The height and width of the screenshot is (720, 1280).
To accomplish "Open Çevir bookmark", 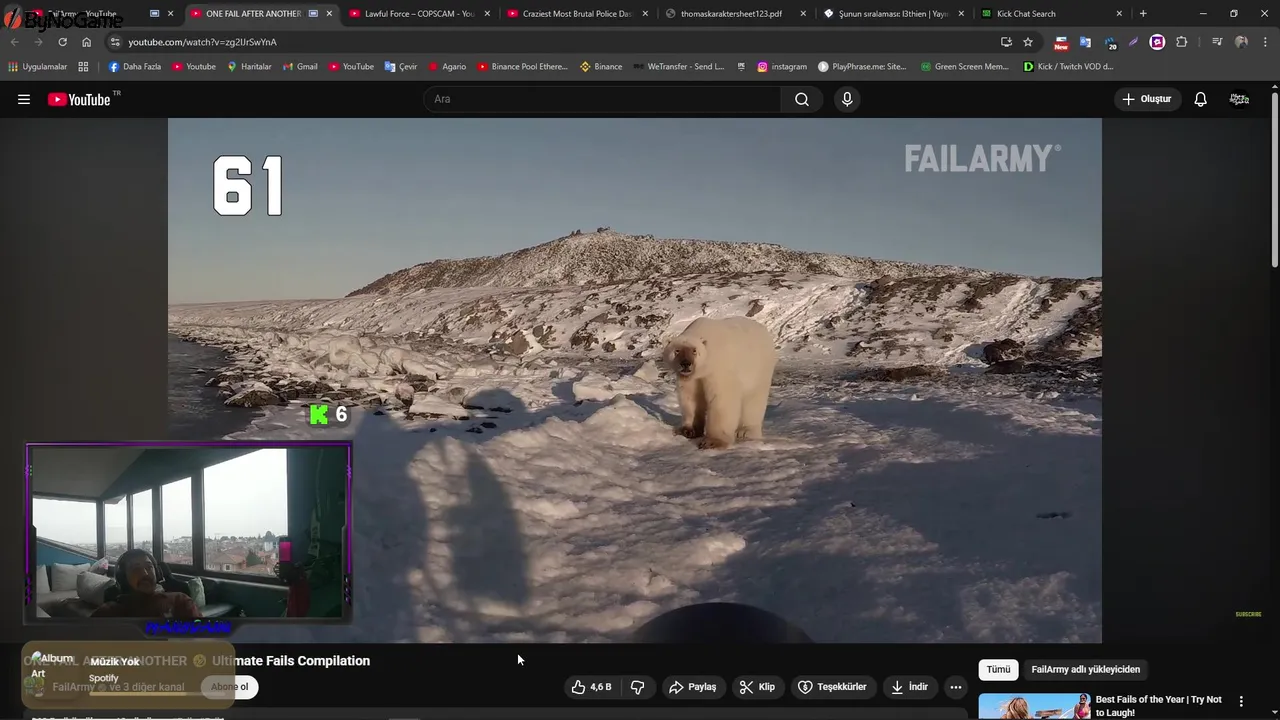I will tap(400, 66).
